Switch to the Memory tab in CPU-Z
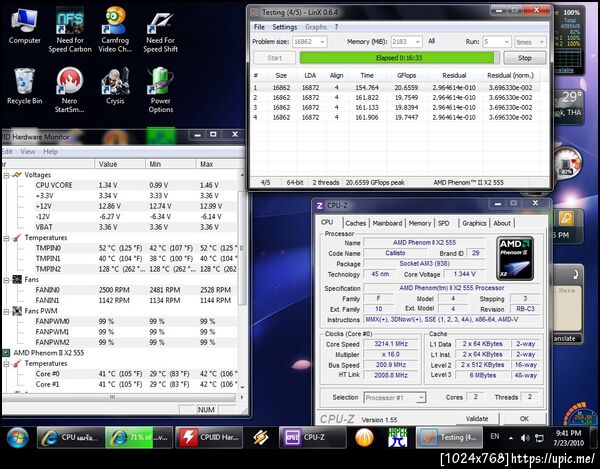The height and width of the screenshot is (469, 600). pyautogui.click(x=419, y=223)
